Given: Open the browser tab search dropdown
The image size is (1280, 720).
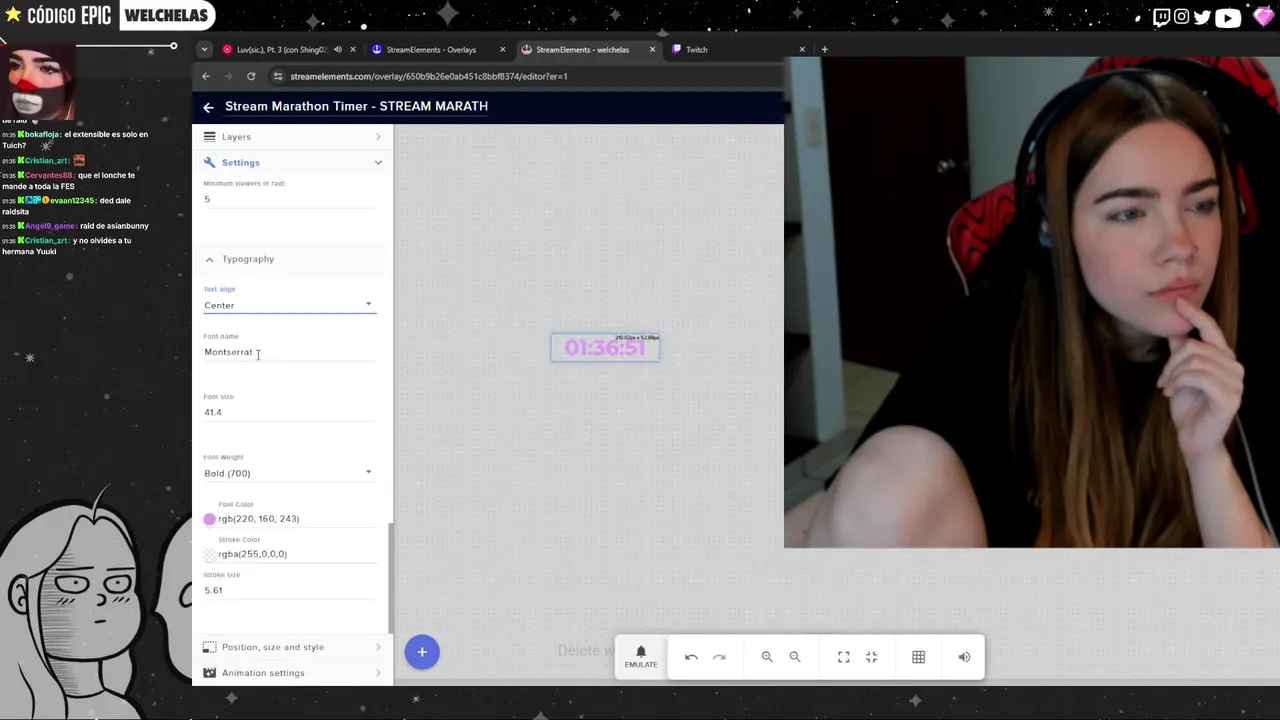Looking at the screenshot, I should click(x=204, y=49).
